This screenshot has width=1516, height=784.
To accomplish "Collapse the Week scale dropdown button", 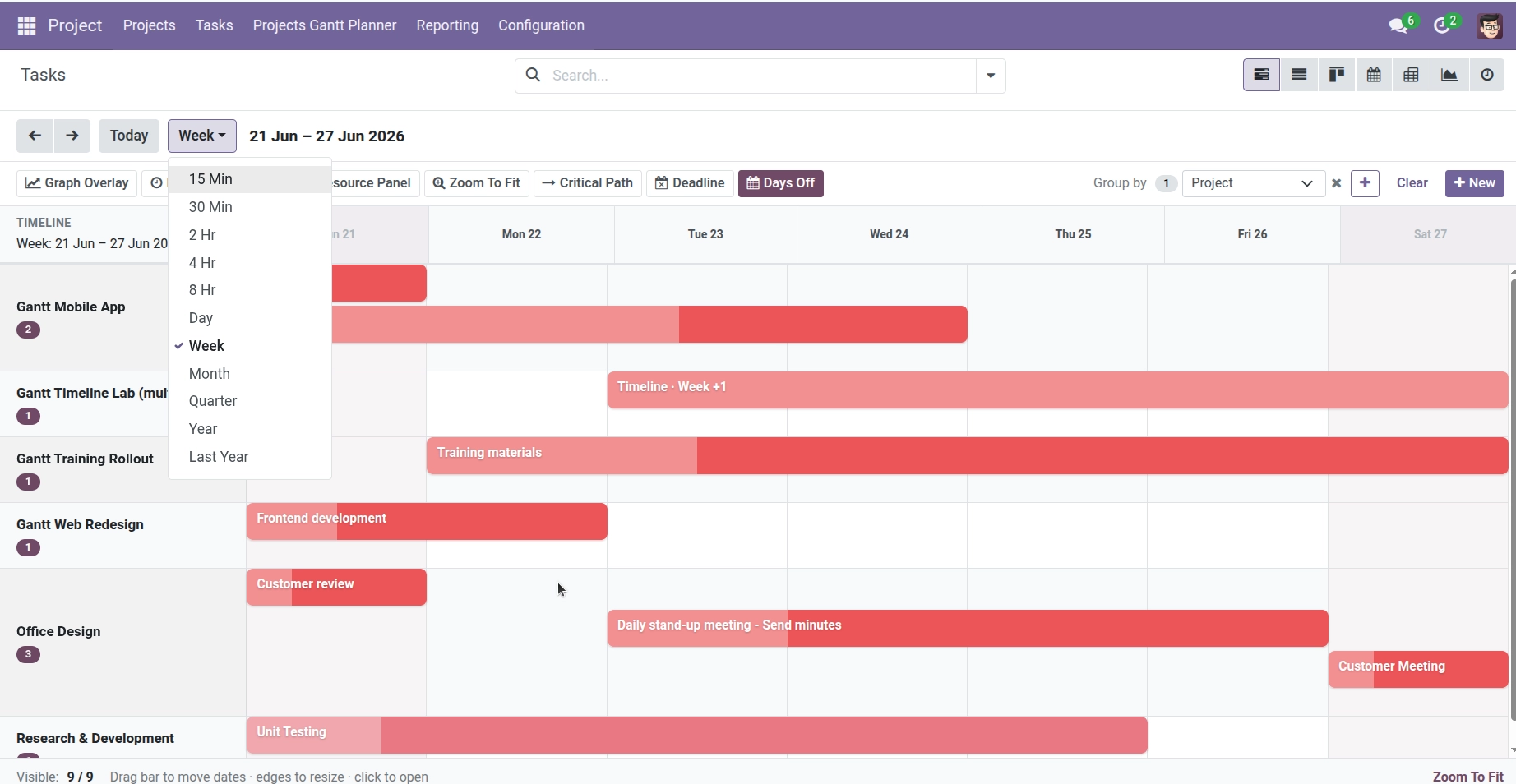I will (x=202, y=136).
